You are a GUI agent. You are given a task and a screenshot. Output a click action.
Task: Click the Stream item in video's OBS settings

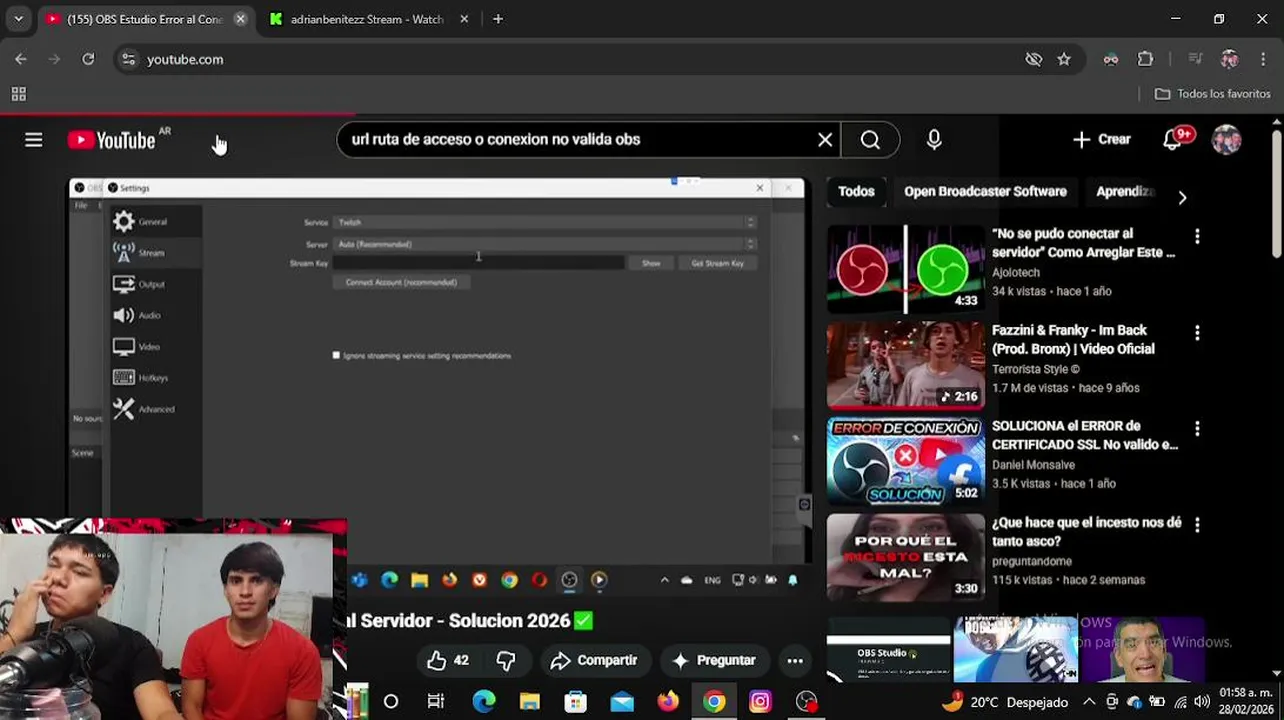156,253
